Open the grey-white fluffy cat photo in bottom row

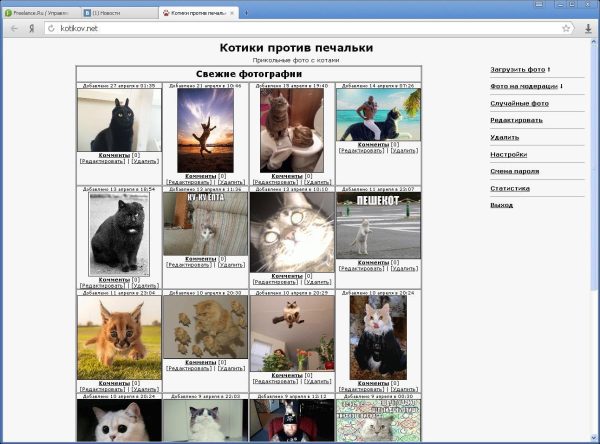pos(205,420)
